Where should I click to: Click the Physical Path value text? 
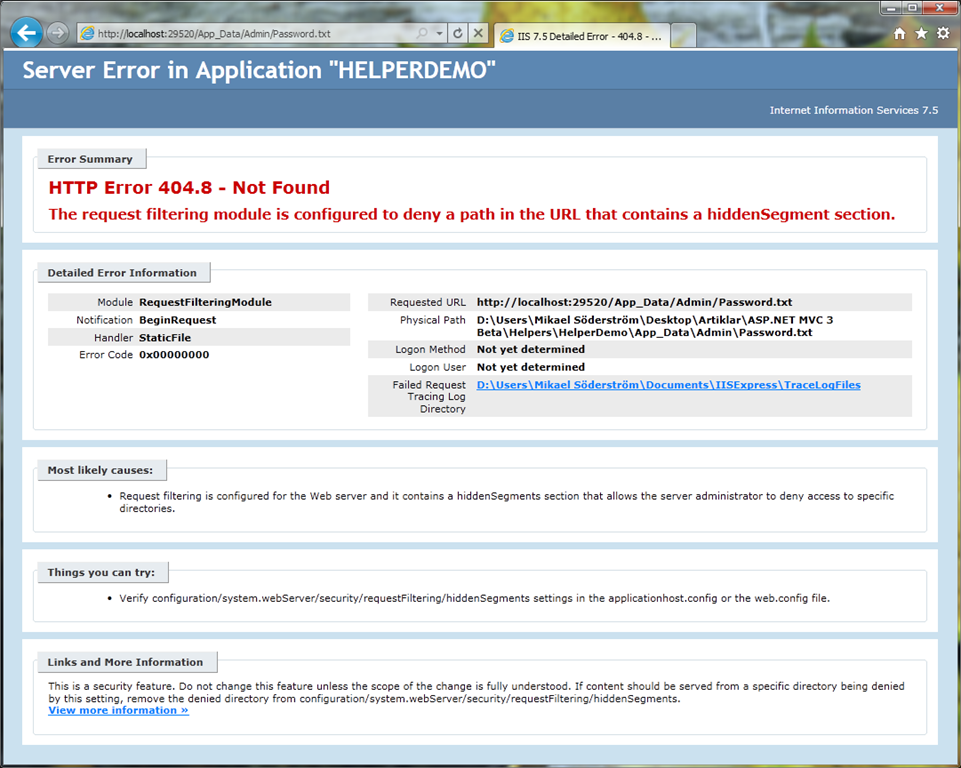coord(655,326)
